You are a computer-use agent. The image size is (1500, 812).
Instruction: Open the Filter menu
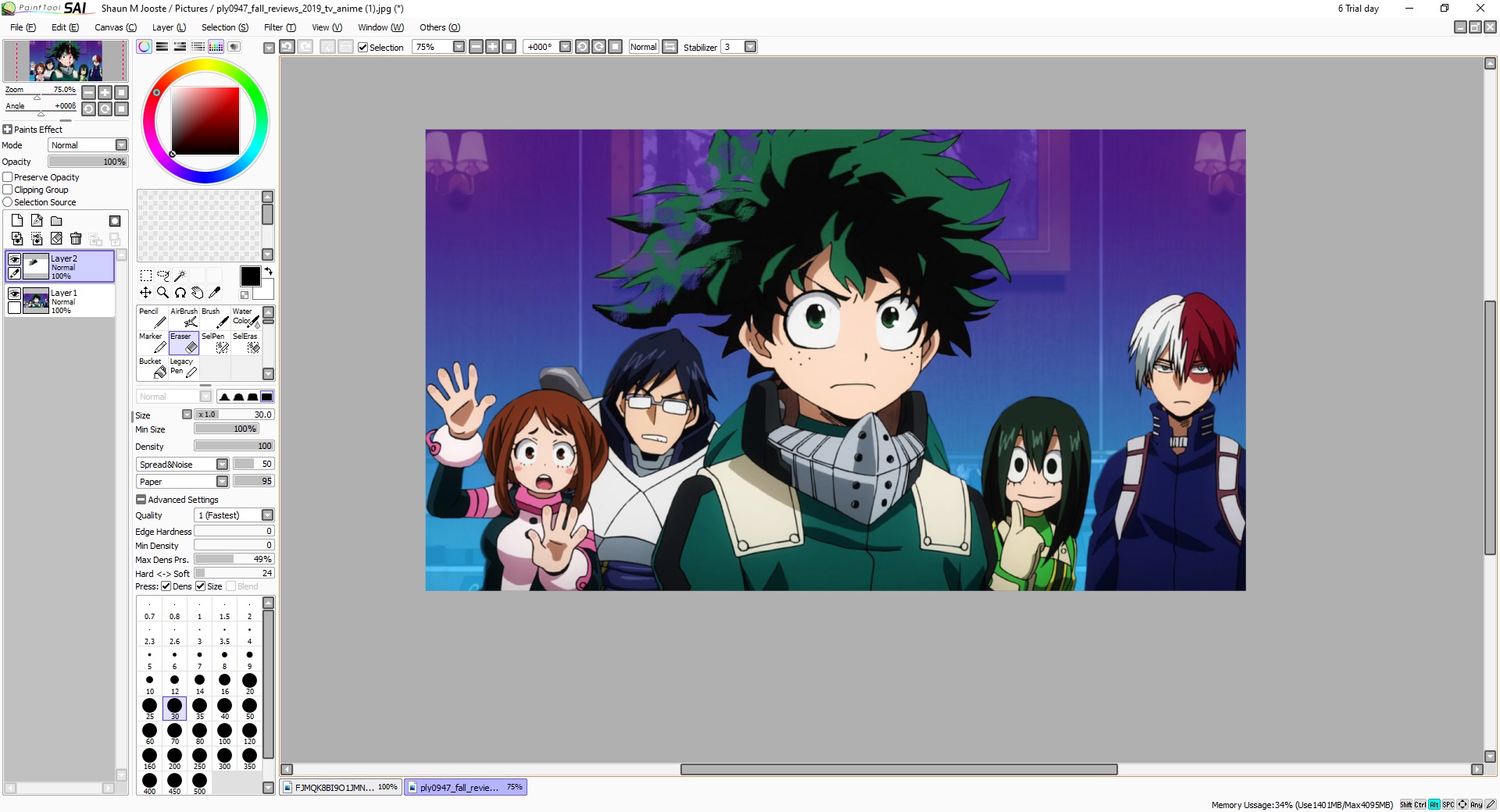[280, 27]
